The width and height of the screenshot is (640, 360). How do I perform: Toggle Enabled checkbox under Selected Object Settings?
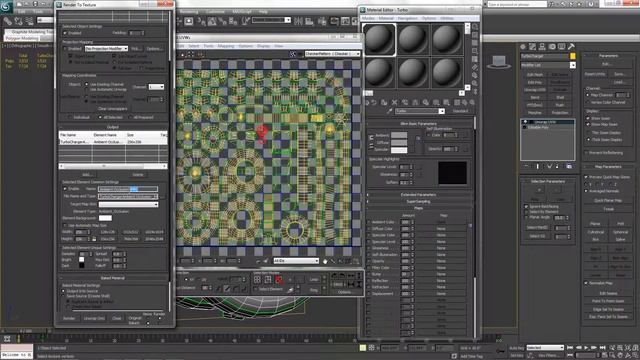(x=65, y=33)
